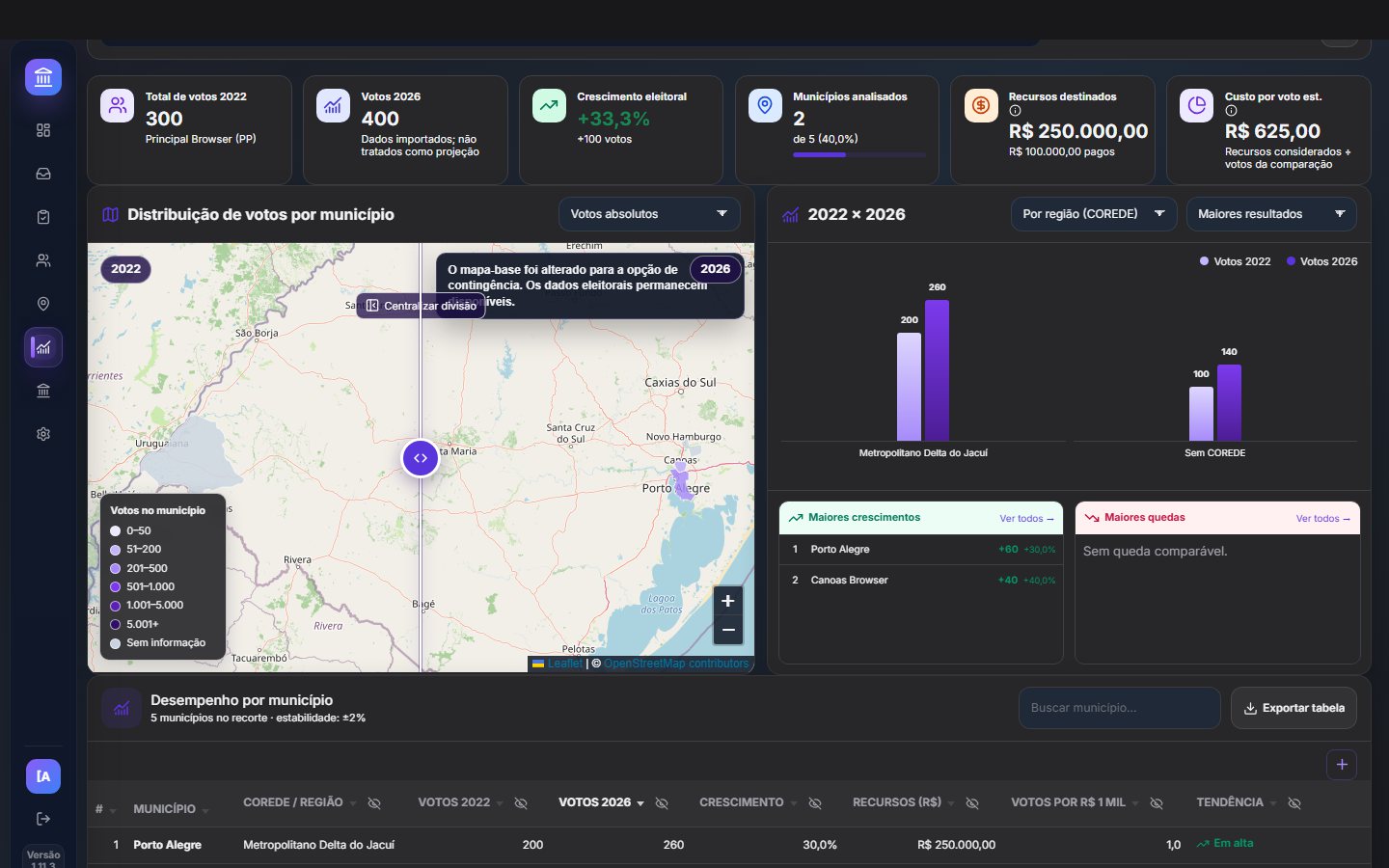Click the app logo at sidebar top
Viewport: 1389px width, 868px height.
click(43, 77)
